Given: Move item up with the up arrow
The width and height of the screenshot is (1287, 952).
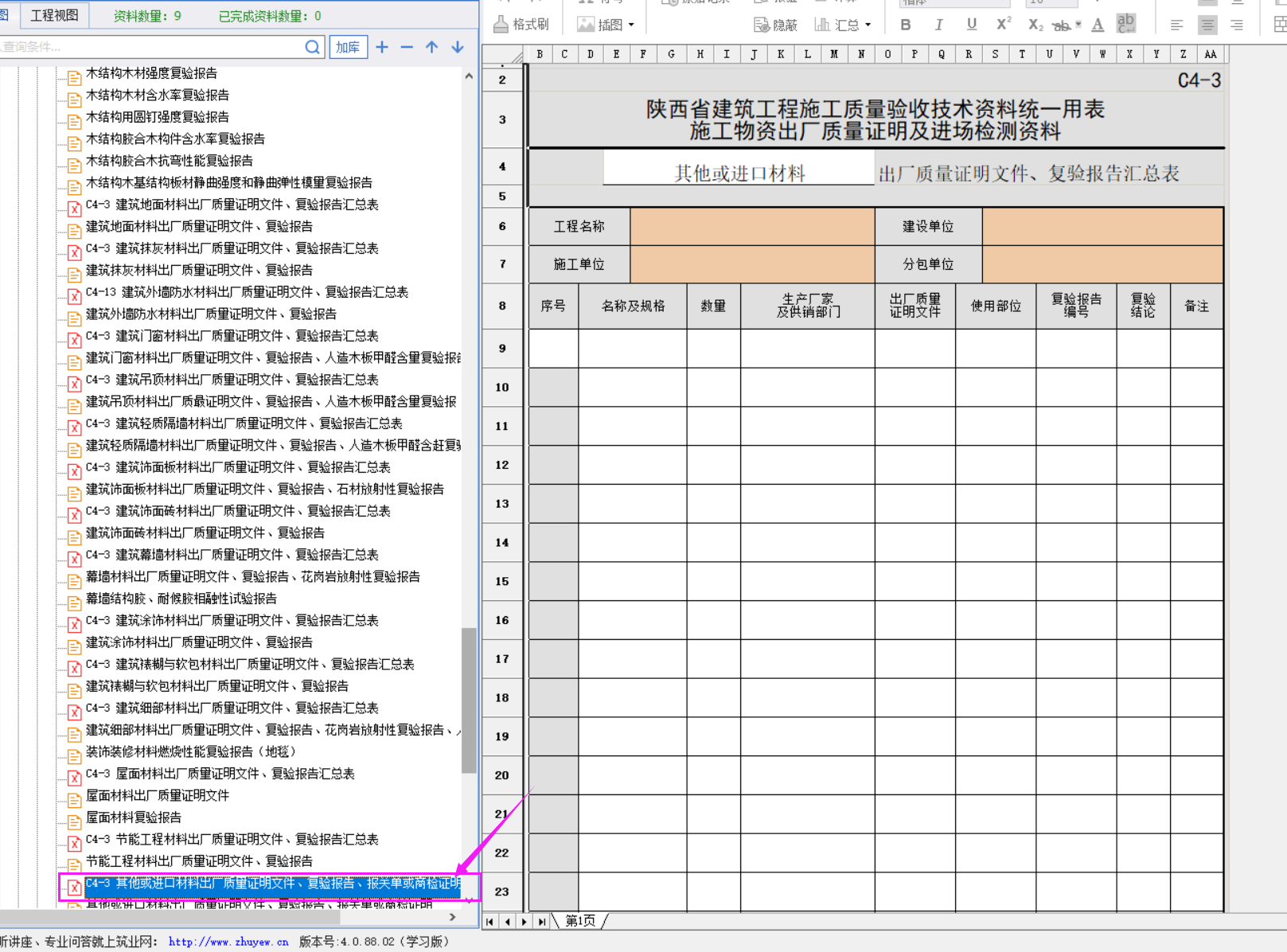Looking at the screenshot, I should (x=431, y=47).
